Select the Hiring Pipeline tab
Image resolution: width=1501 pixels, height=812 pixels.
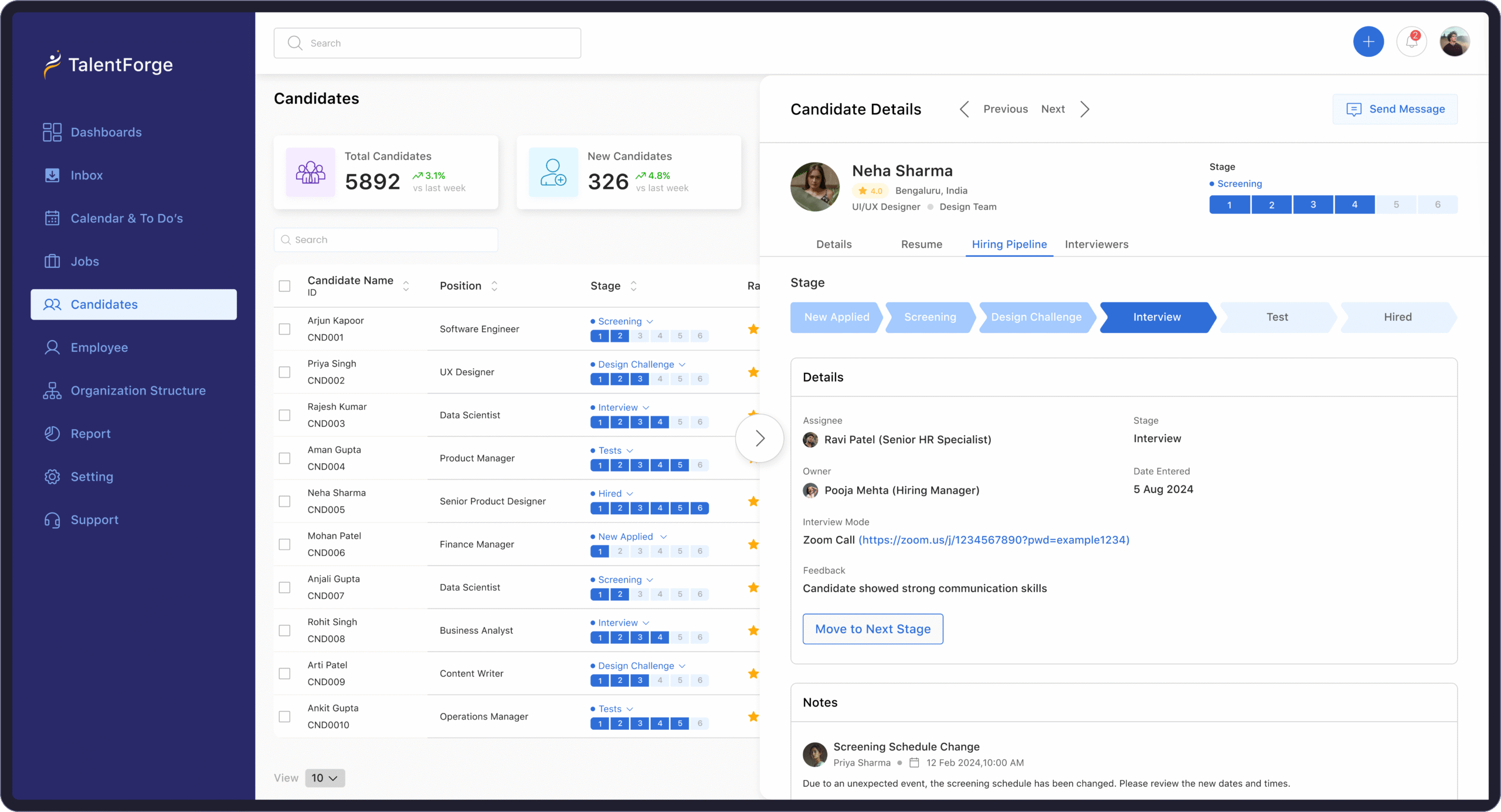[1009, 244]
